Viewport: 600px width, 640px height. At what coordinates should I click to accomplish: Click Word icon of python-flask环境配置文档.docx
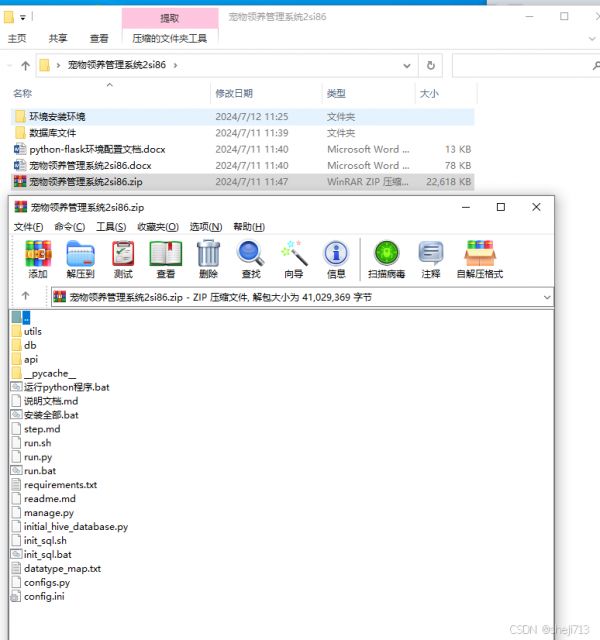click(20, 149)
